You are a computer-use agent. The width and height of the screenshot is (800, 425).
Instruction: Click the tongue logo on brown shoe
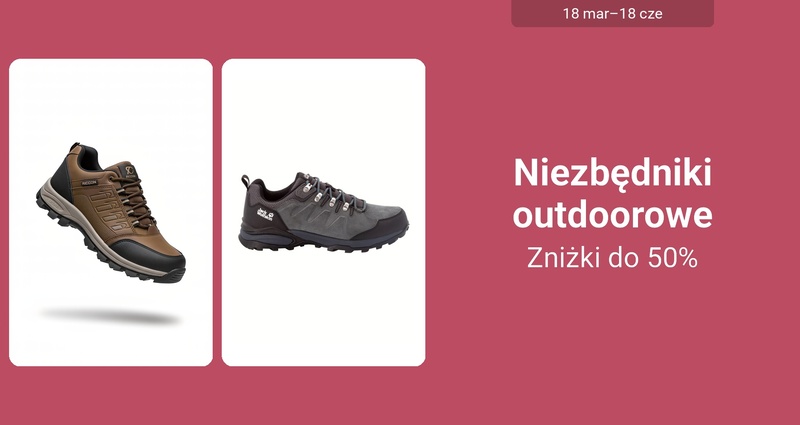(x=129, y=170)
